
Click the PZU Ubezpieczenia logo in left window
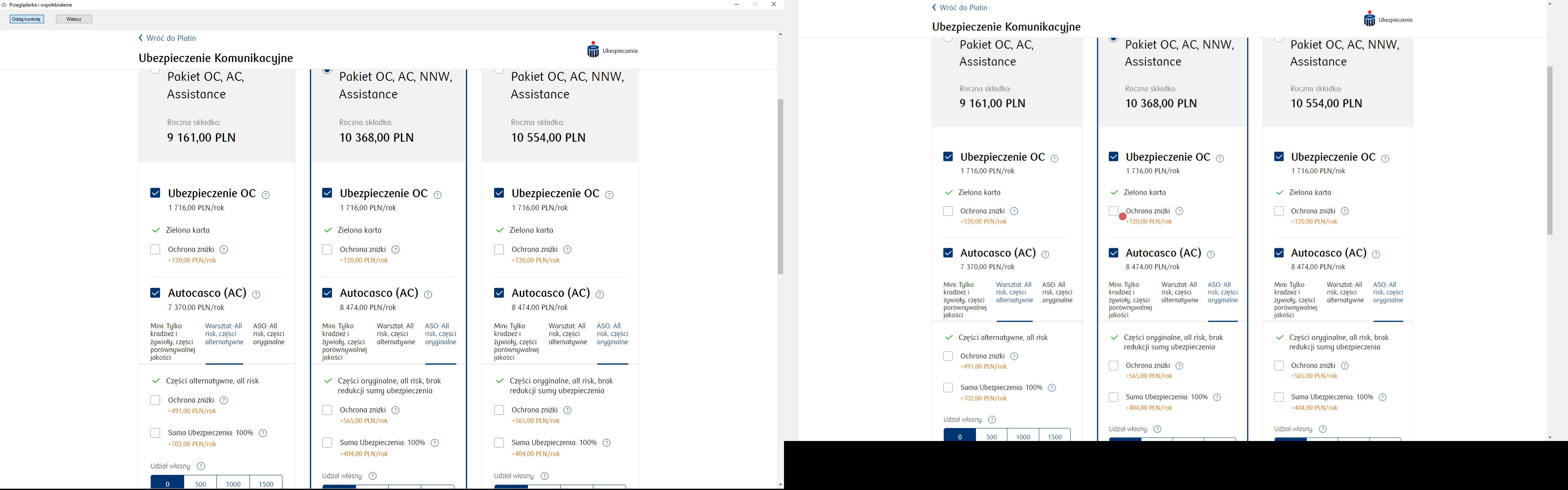pyautogui.click(x=612, y=51)
